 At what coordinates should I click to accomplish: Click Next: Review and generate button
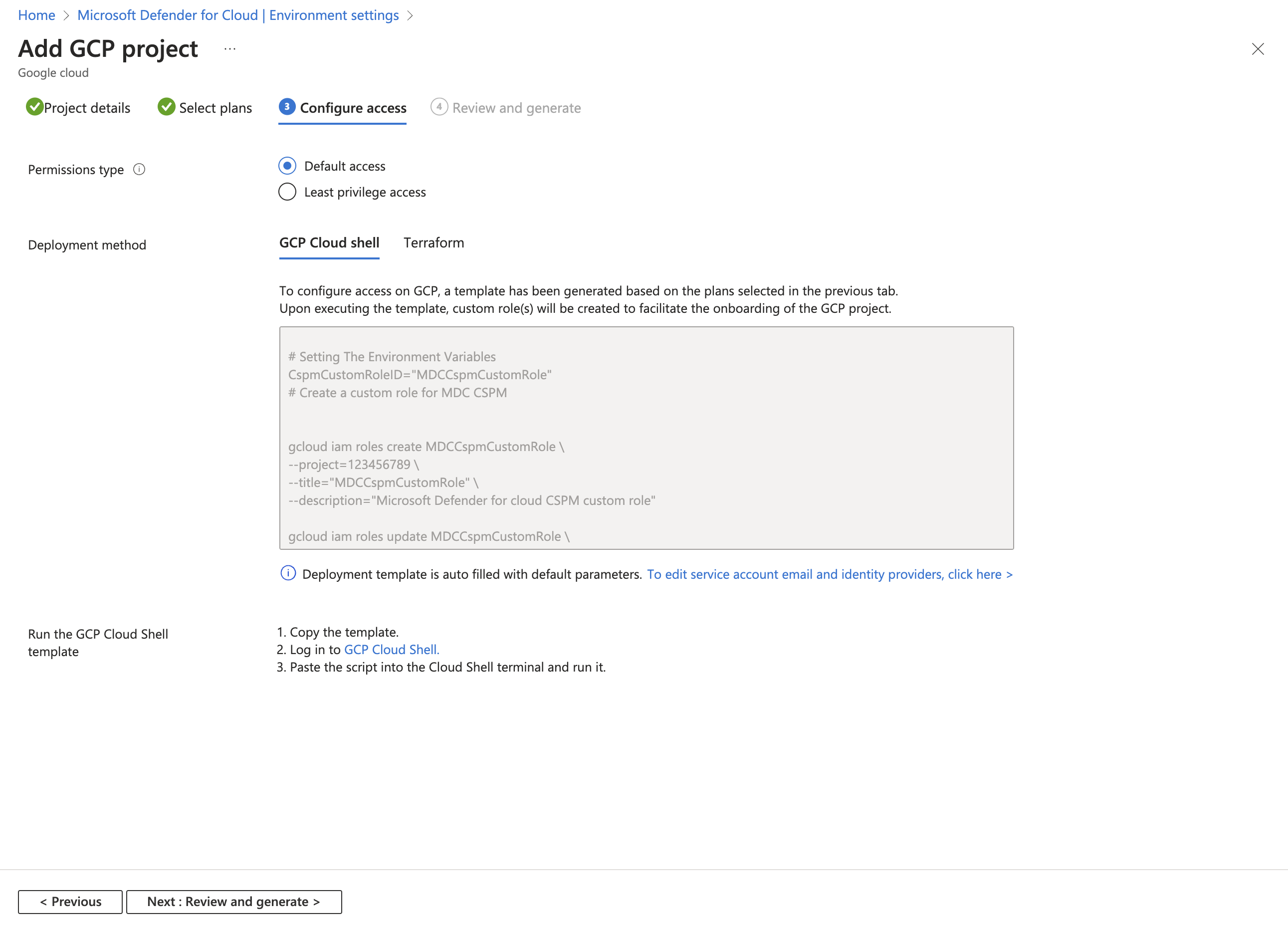point(233,900)
